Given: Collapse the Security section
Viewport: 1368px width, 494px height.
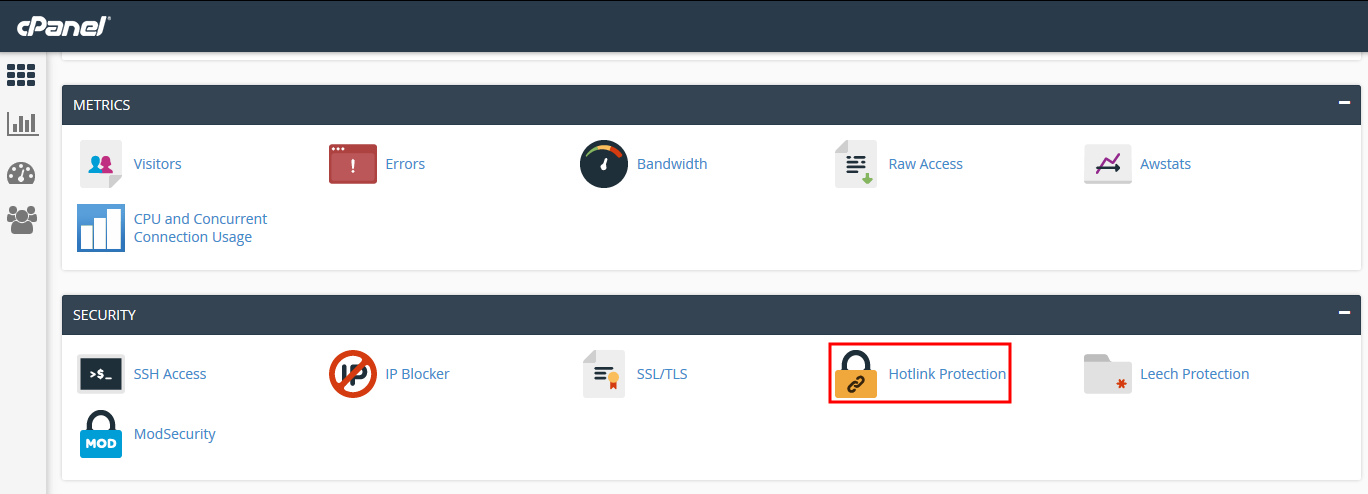Looking at the screenshot, I should (1345, 314).
